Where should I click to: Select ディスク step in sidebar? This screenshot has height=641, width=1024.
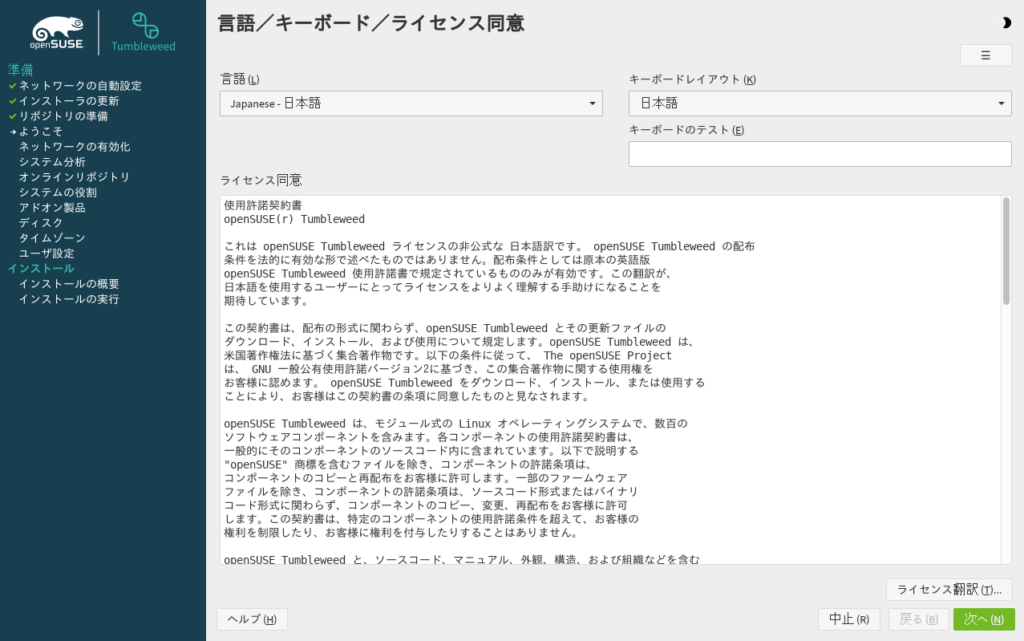tap(40, 223)
